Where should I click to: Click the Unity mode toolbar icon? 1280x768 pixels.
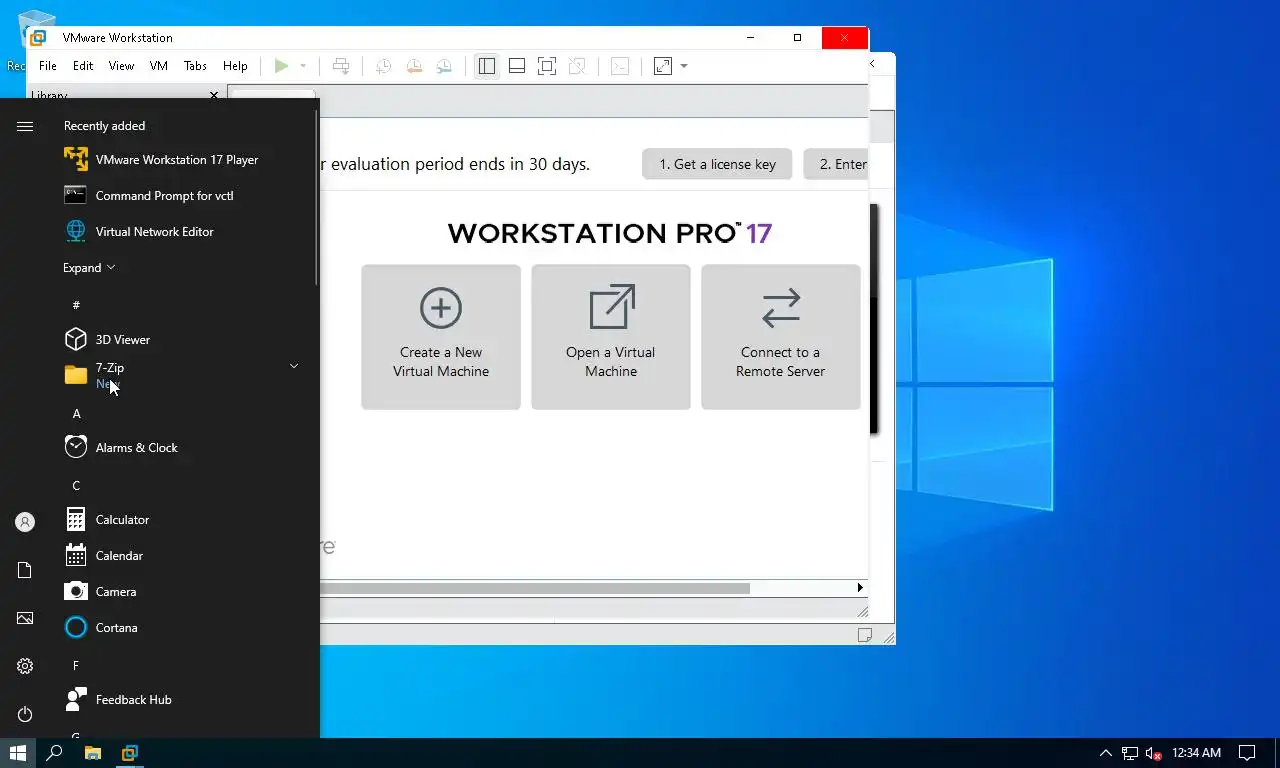tap(577, 66)
